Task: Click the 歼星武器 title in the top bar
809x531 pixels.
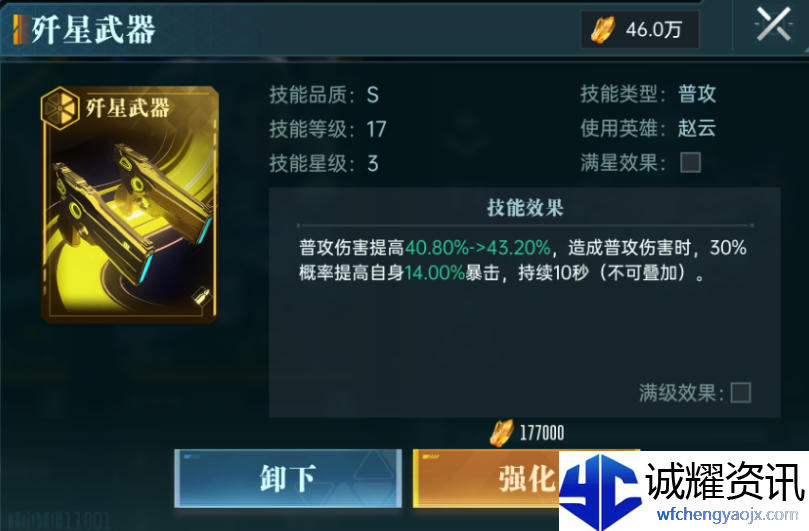Action: 93,29
